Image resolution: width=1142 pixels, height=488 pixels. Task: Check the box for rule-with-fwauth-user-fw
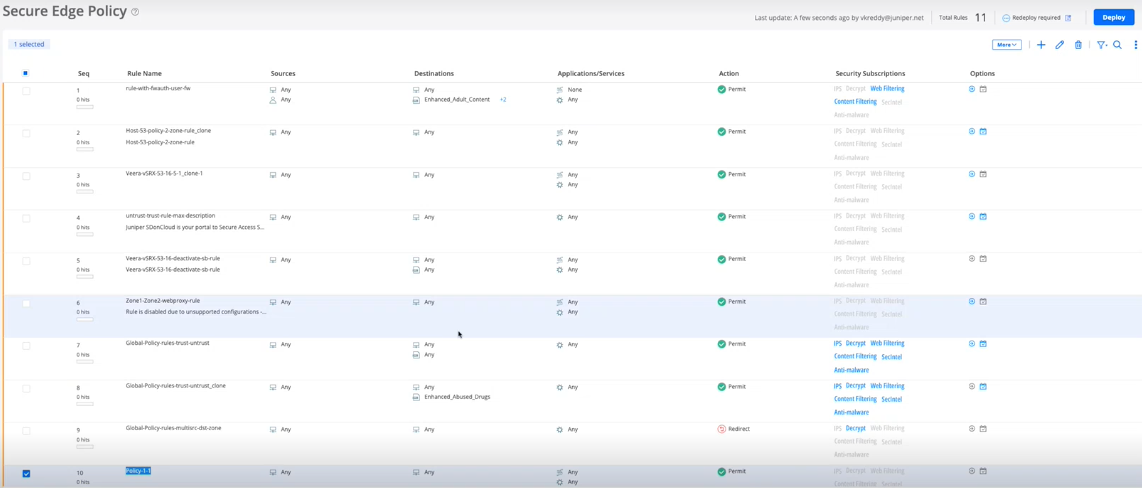point(26,91)
